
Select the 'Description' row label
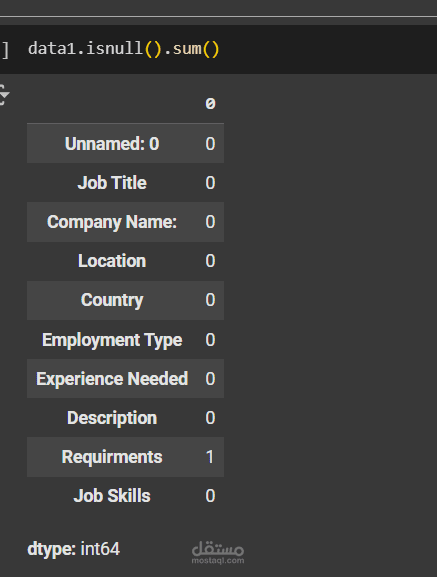[x=112, y=418]
